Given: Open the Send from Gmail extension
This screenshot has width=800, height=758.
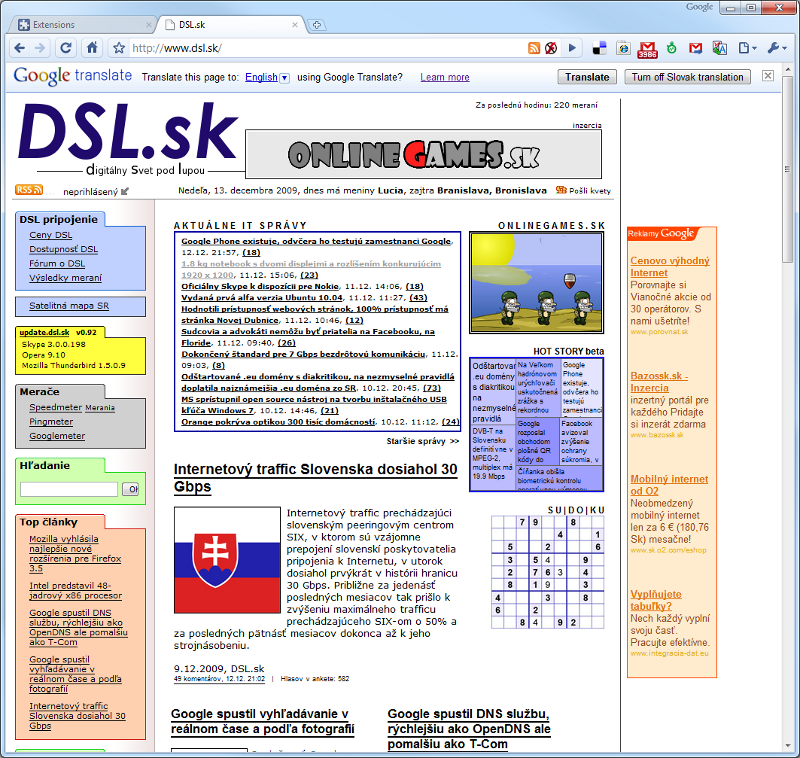Looking at the screenshot, I should click(695, 48).
